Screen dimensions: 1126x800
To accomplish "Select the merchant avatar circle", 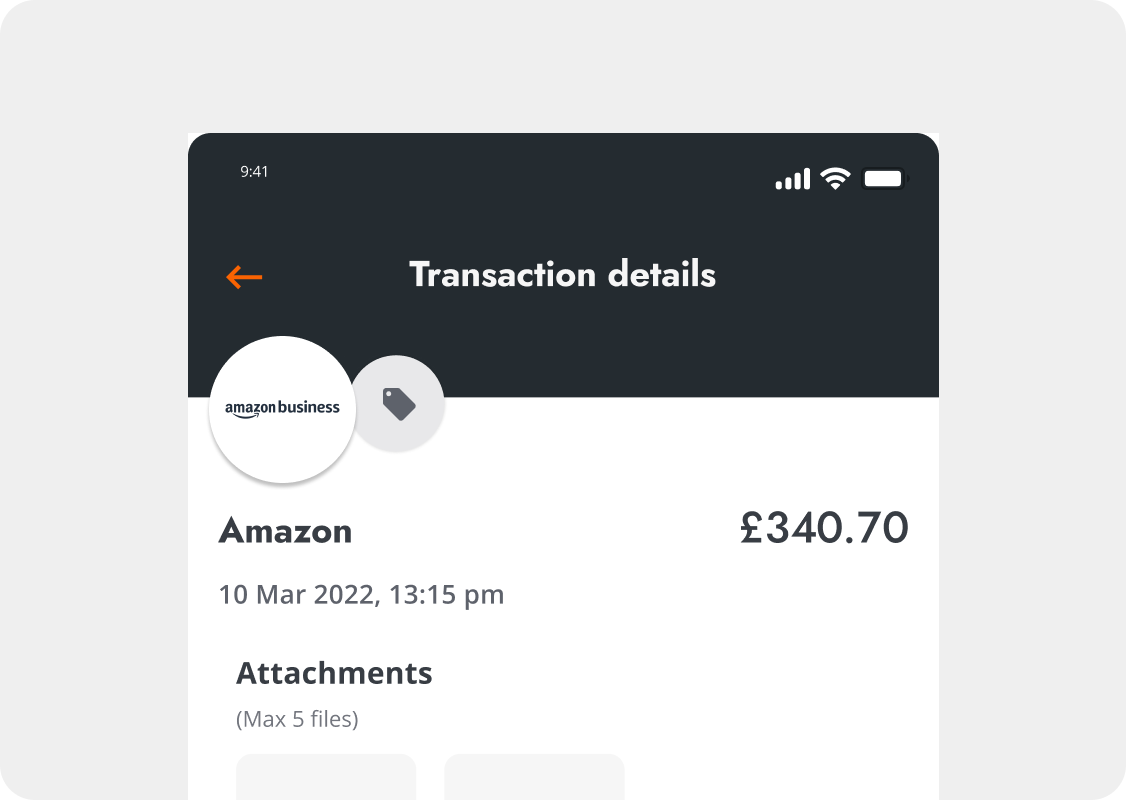I will [282, 409].
